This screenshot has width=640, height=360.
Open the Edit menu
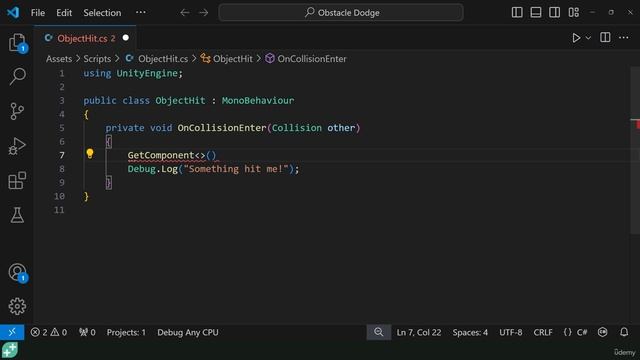click(x=64, y=13)
